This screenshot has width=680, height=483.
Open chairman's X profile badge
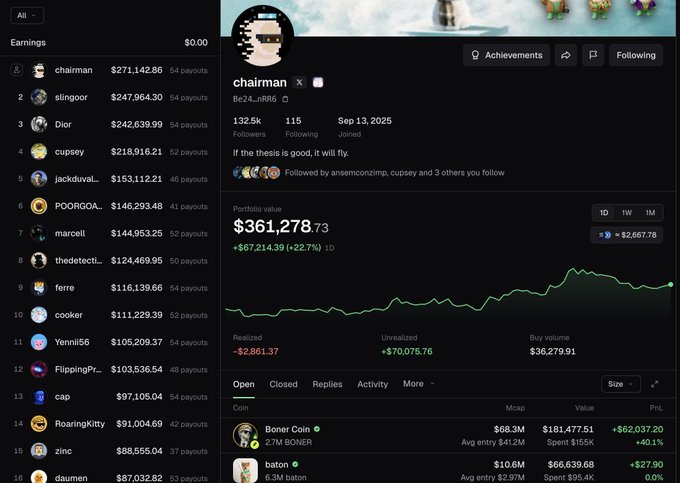click(x=299, y=82)
